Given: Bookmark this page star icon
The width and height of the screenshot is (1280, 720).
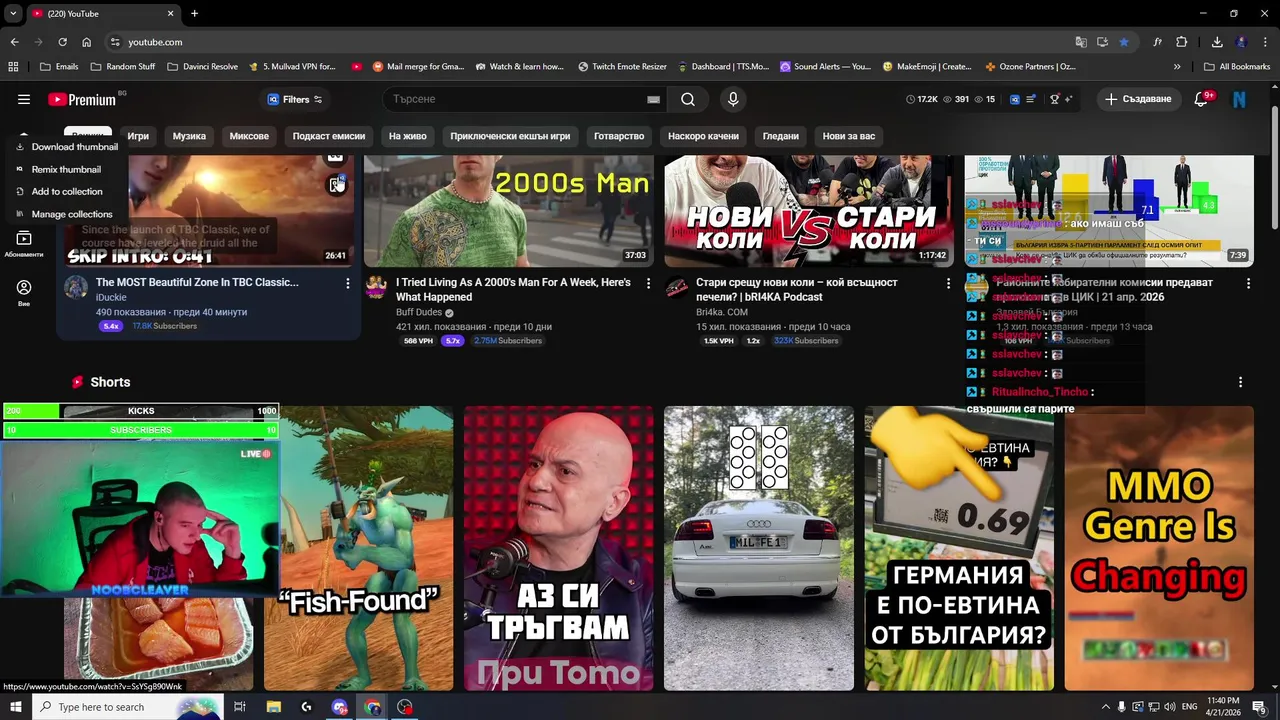Looking at the screenshot, I should click(x=1124, y=42).
